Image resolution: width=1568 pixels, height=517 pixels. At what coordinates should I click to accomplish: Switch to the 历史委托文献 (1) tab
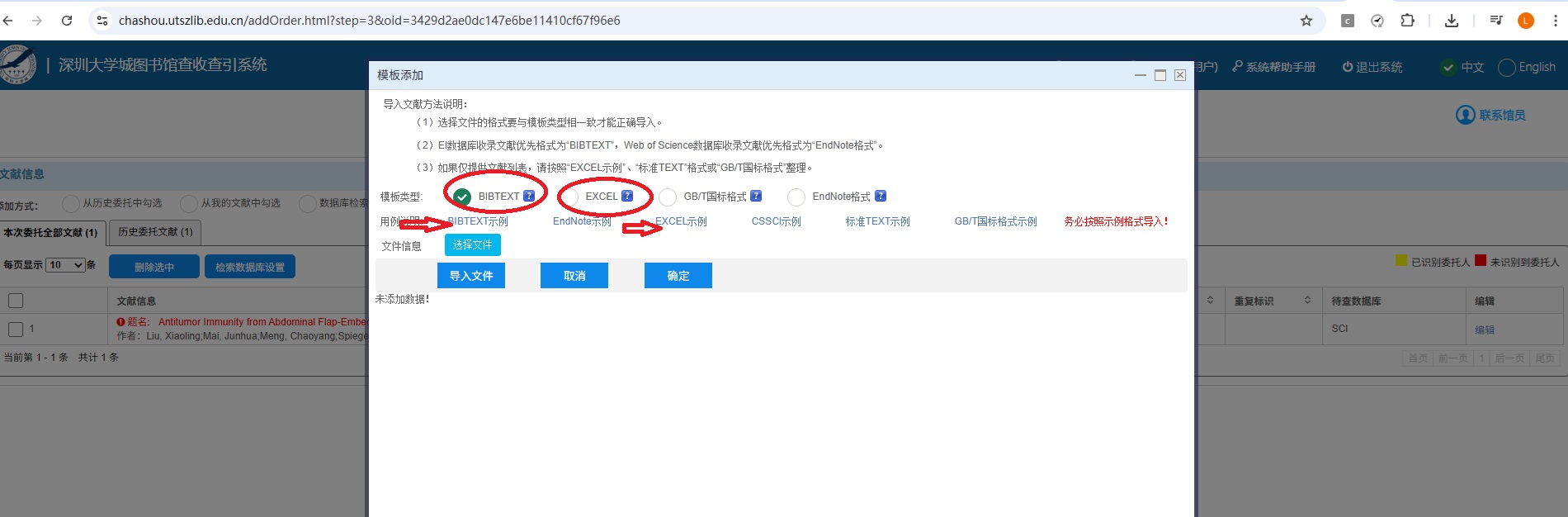(x=155, y=232)
